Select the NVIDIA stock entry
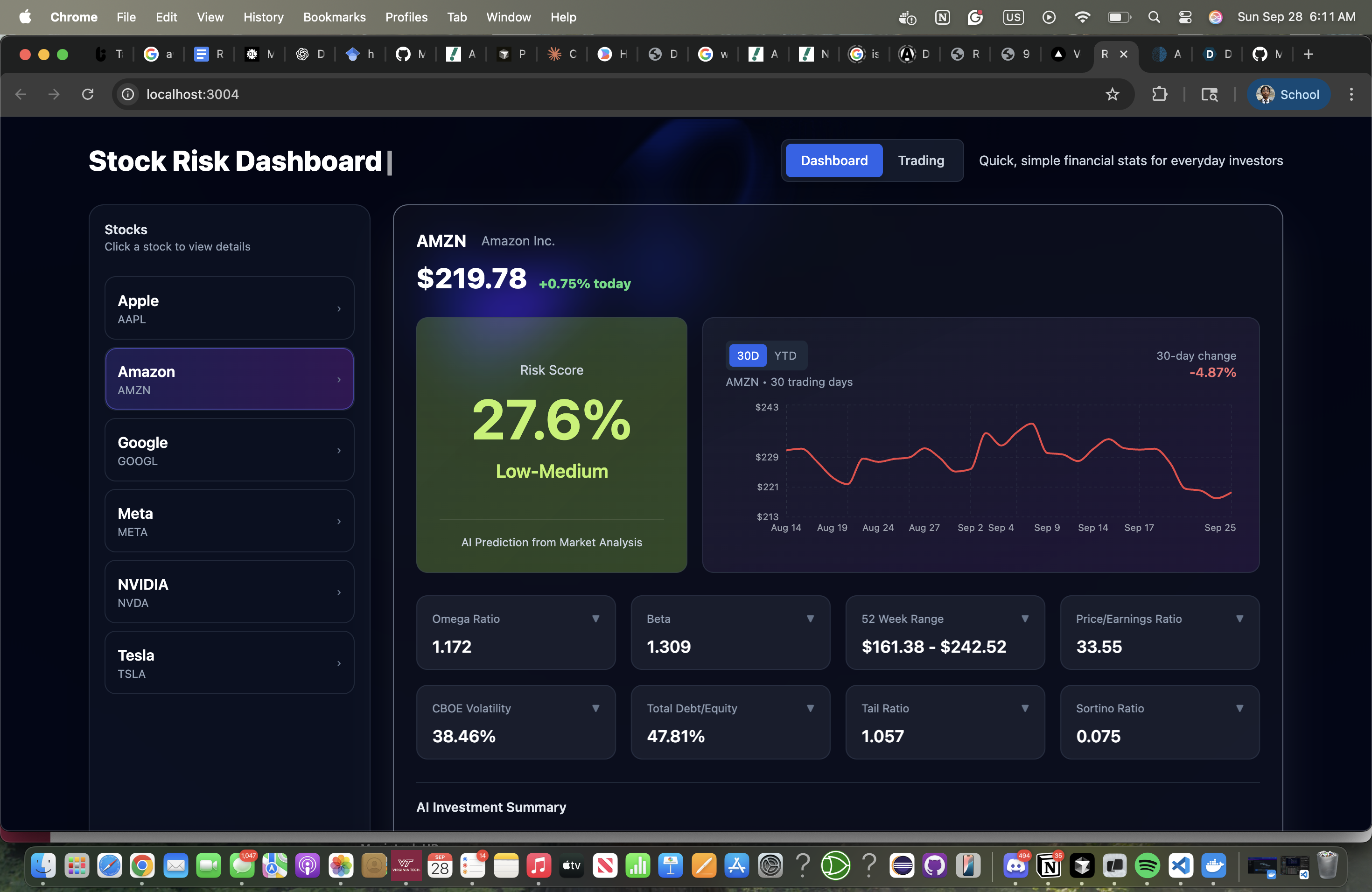 (229, 592)
